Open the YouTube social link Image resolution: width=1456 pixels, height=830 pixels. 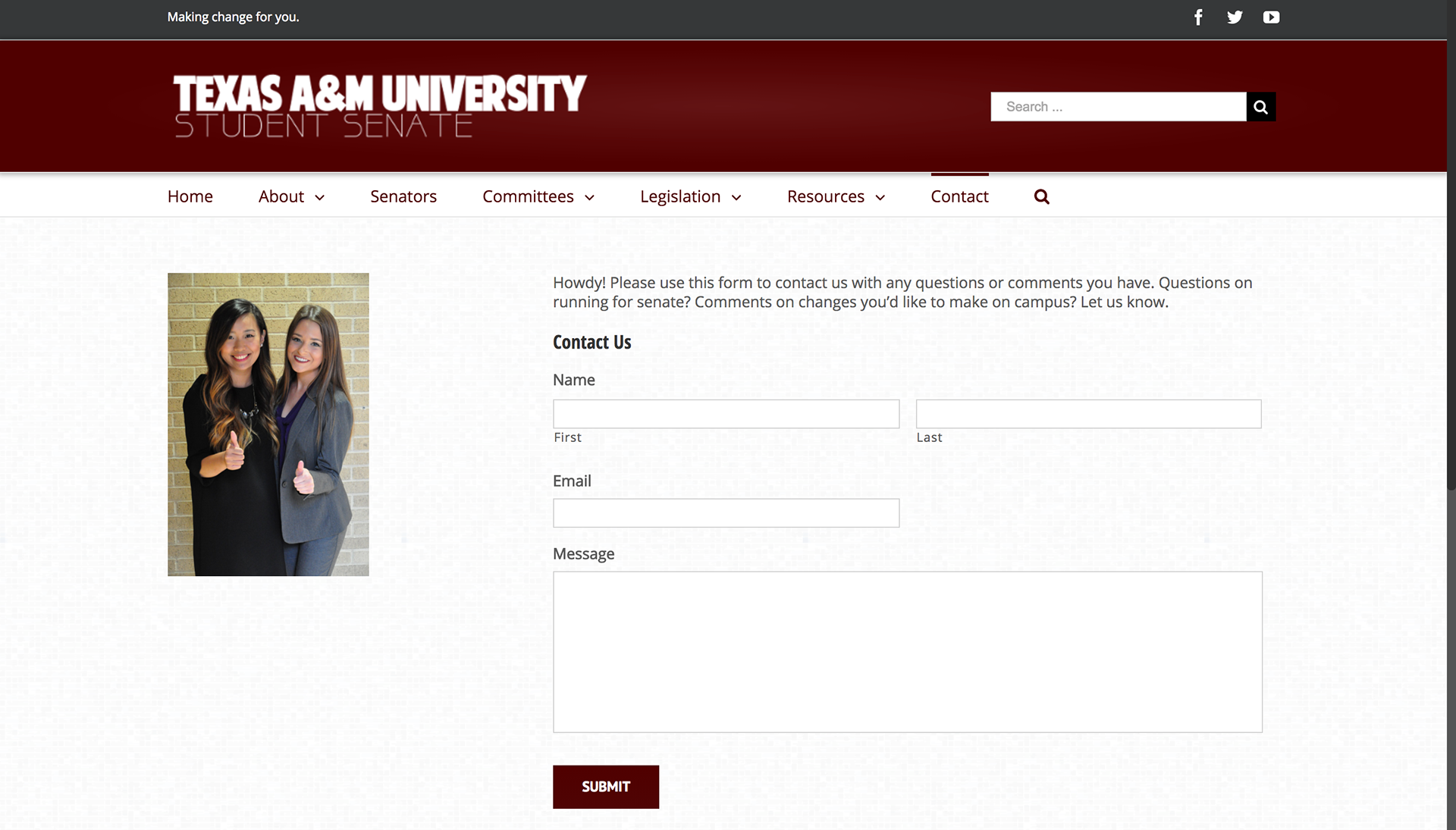pyautogui.click(x=1271, y=17)
